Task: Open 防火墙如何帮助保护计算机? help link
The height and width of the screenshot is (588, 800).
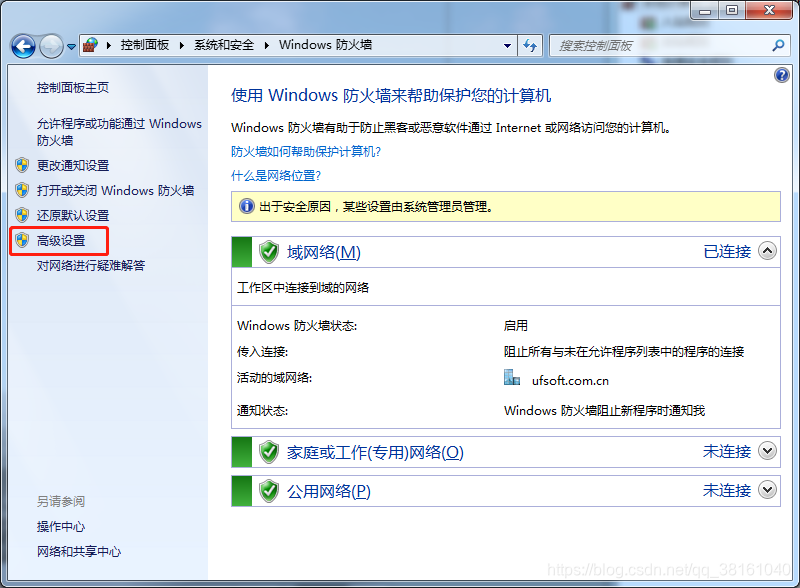Action: (306, 152)
